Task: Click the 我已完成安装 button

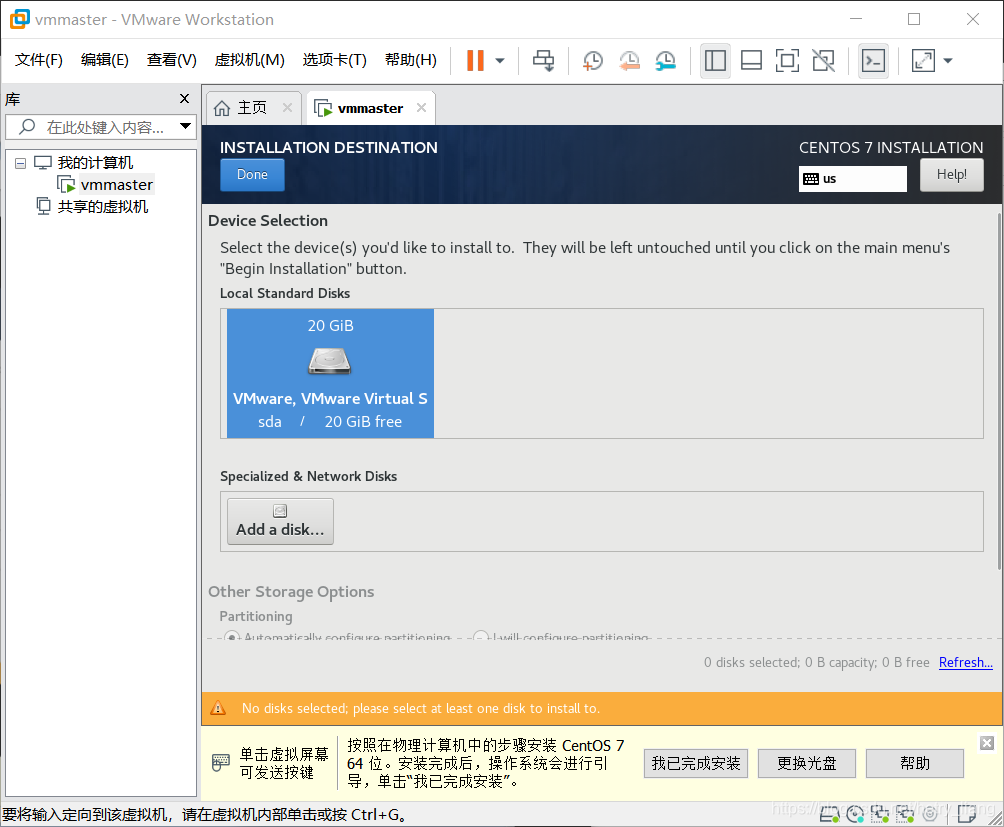Action: (x=696, y=763)
